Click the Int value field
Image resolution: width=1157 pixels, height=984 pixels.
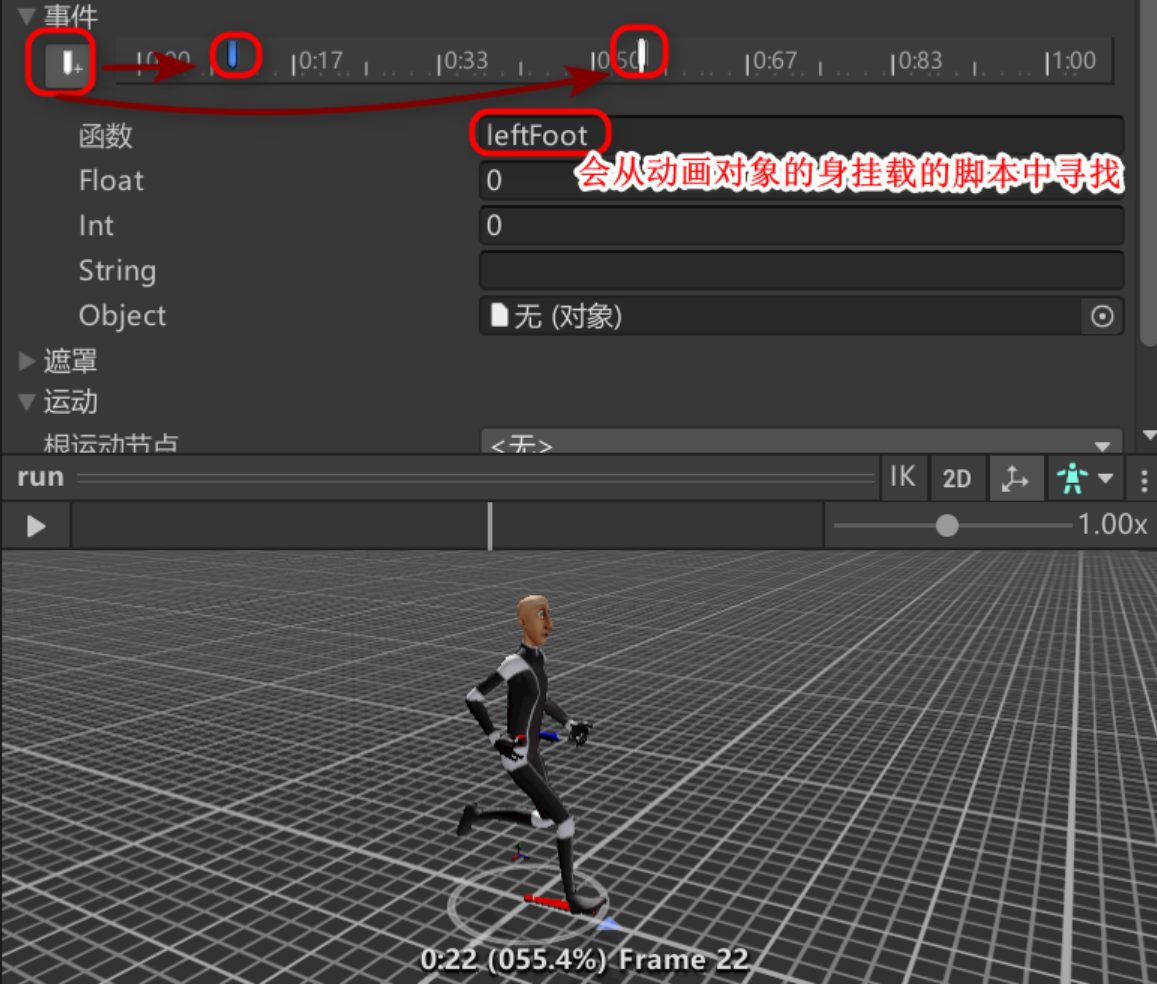click(801, 226)
